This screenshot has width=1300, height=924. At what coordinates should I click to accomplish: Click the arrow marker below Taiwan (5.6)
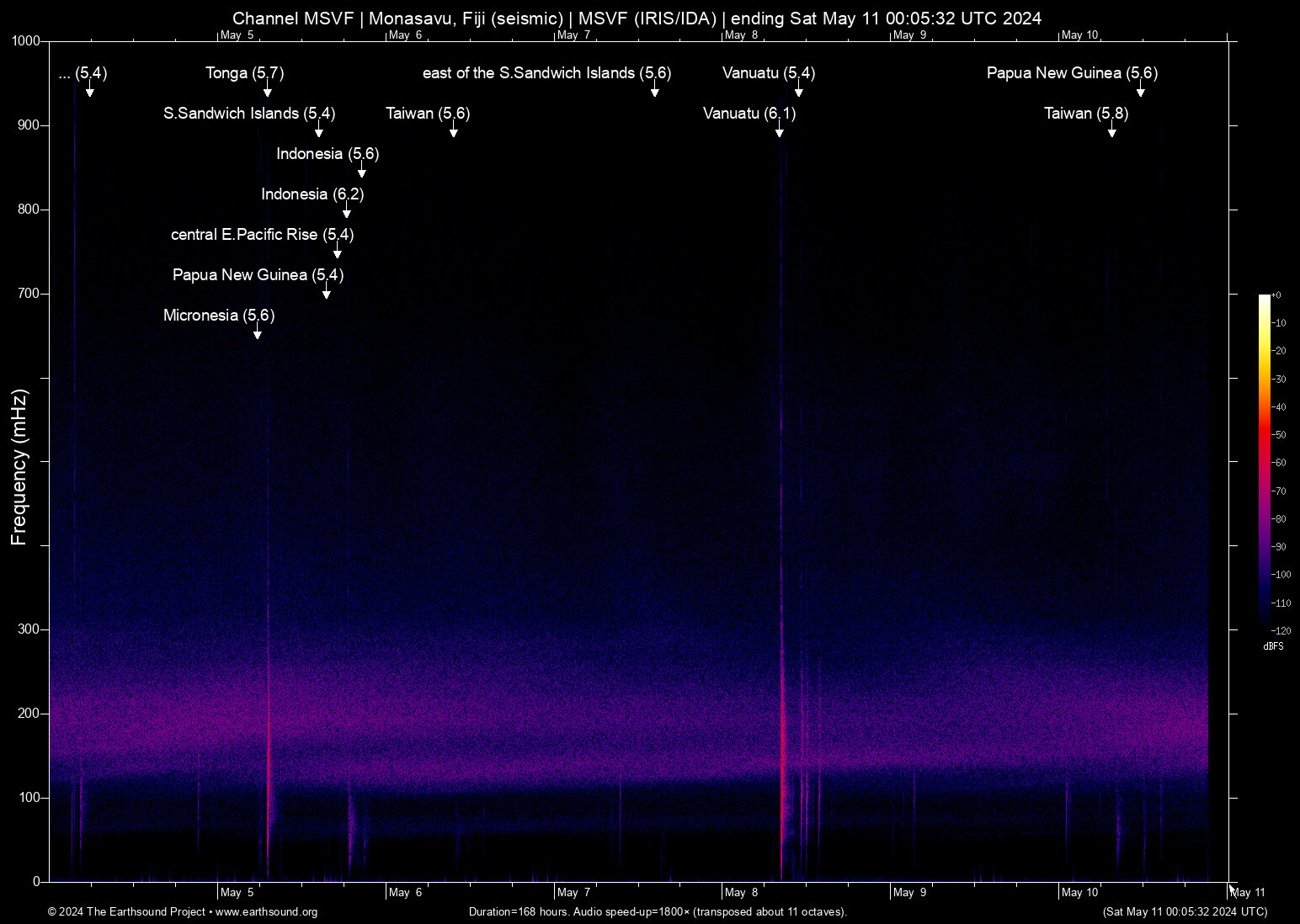click(x=453, y=130)
